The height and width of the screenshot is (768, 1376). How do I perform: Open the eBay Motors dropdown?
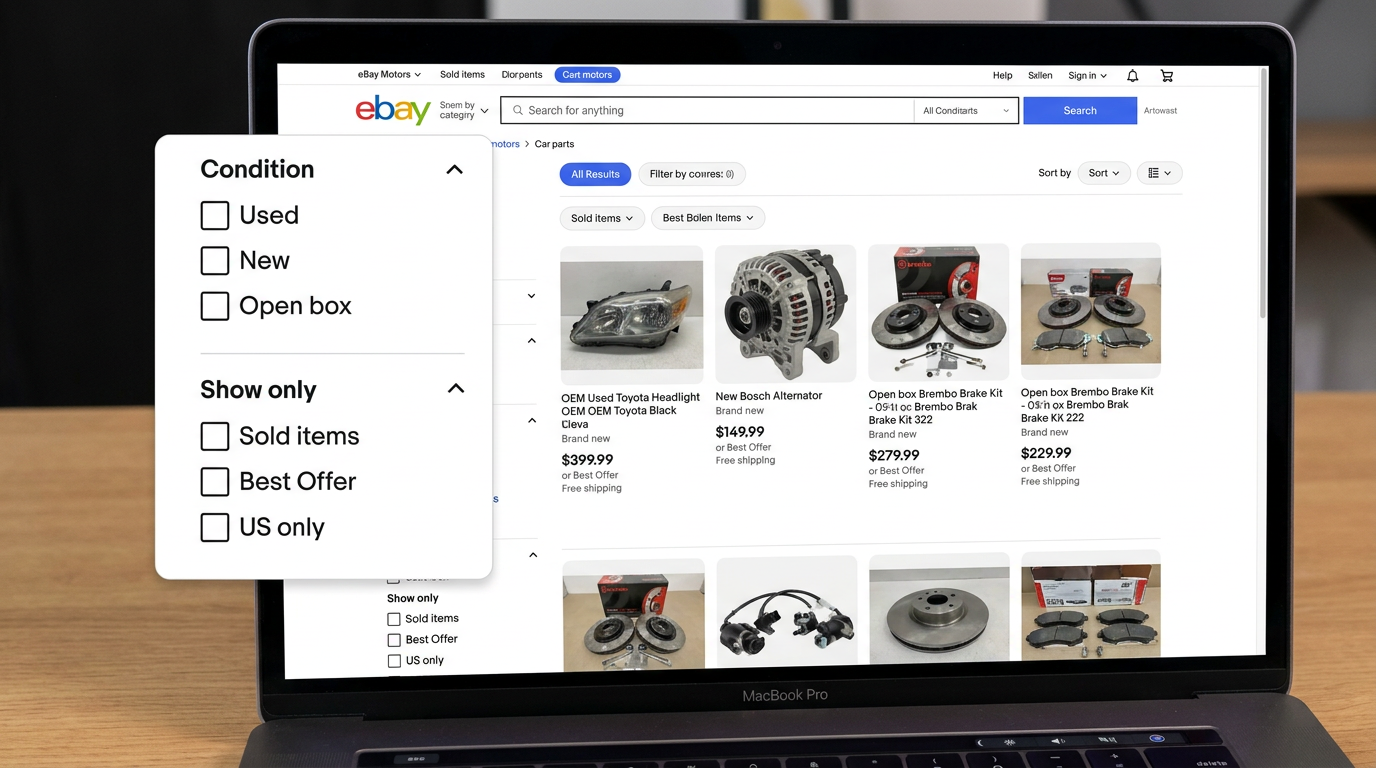[389, 75]
